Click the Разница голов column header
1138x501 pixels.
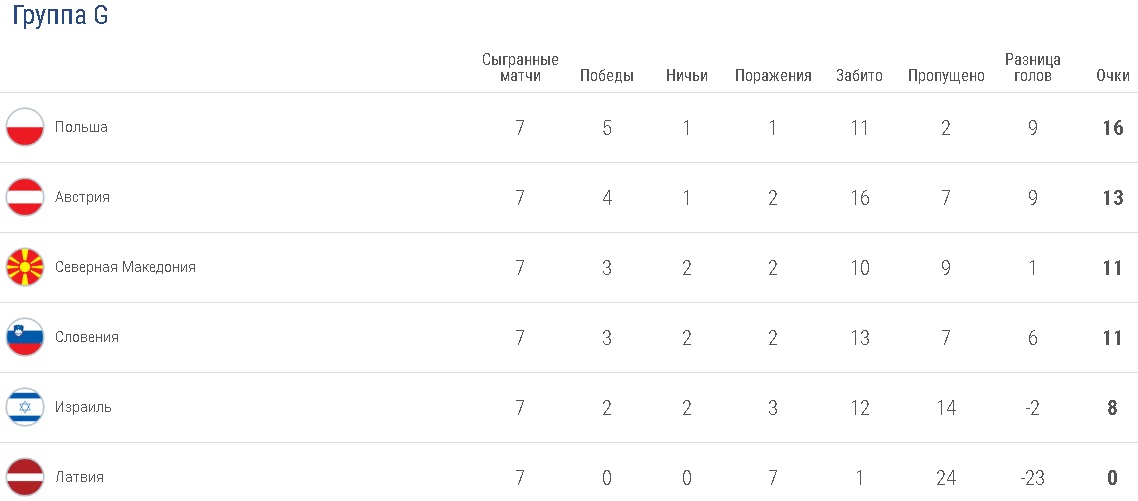click(1033, 68)
